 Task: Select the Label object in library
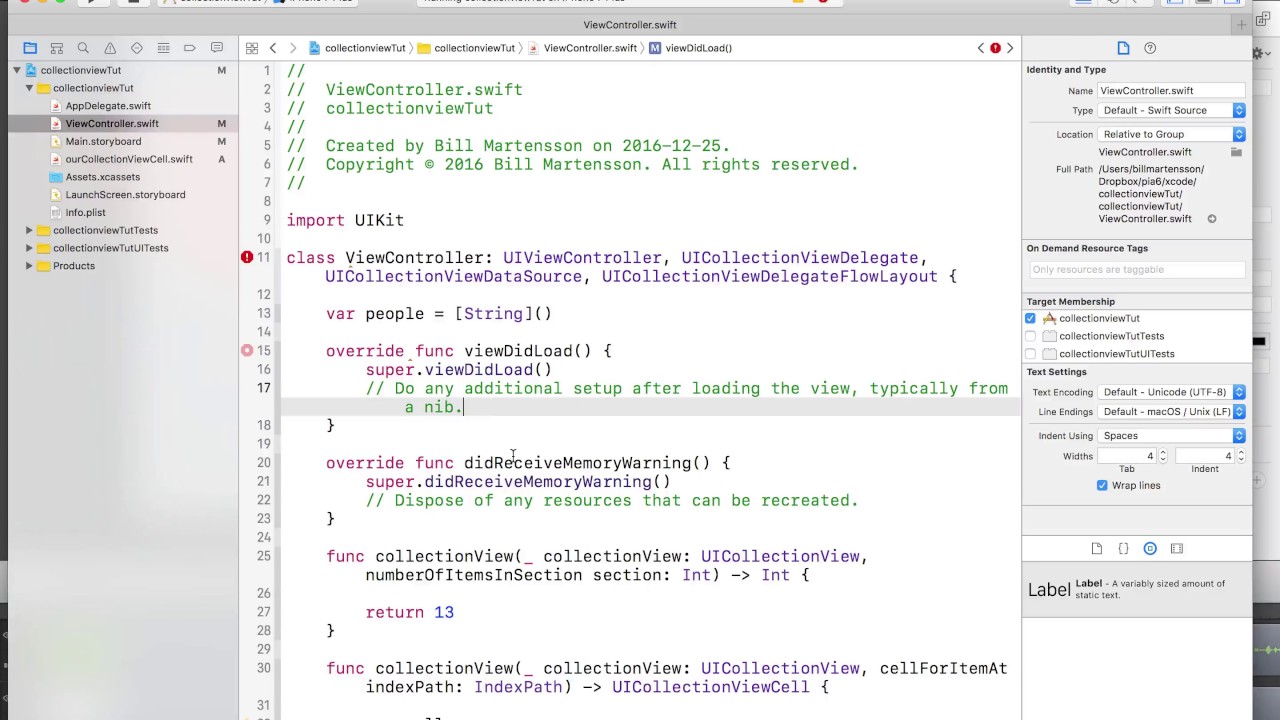point(1137,589)
